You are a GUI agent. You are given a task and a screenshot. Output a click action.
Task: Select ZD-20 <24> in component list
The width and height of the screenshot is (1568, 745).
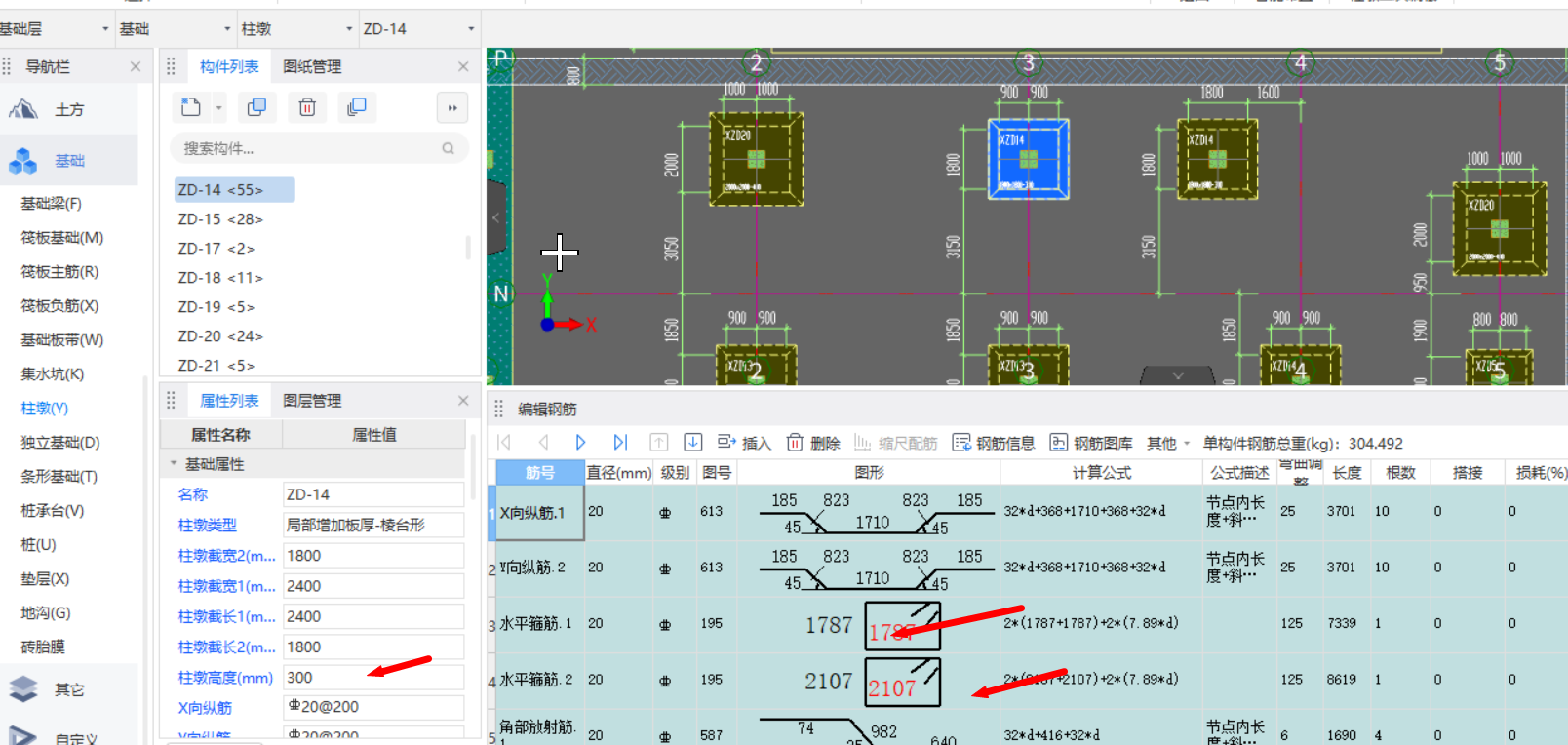[220, 336]
